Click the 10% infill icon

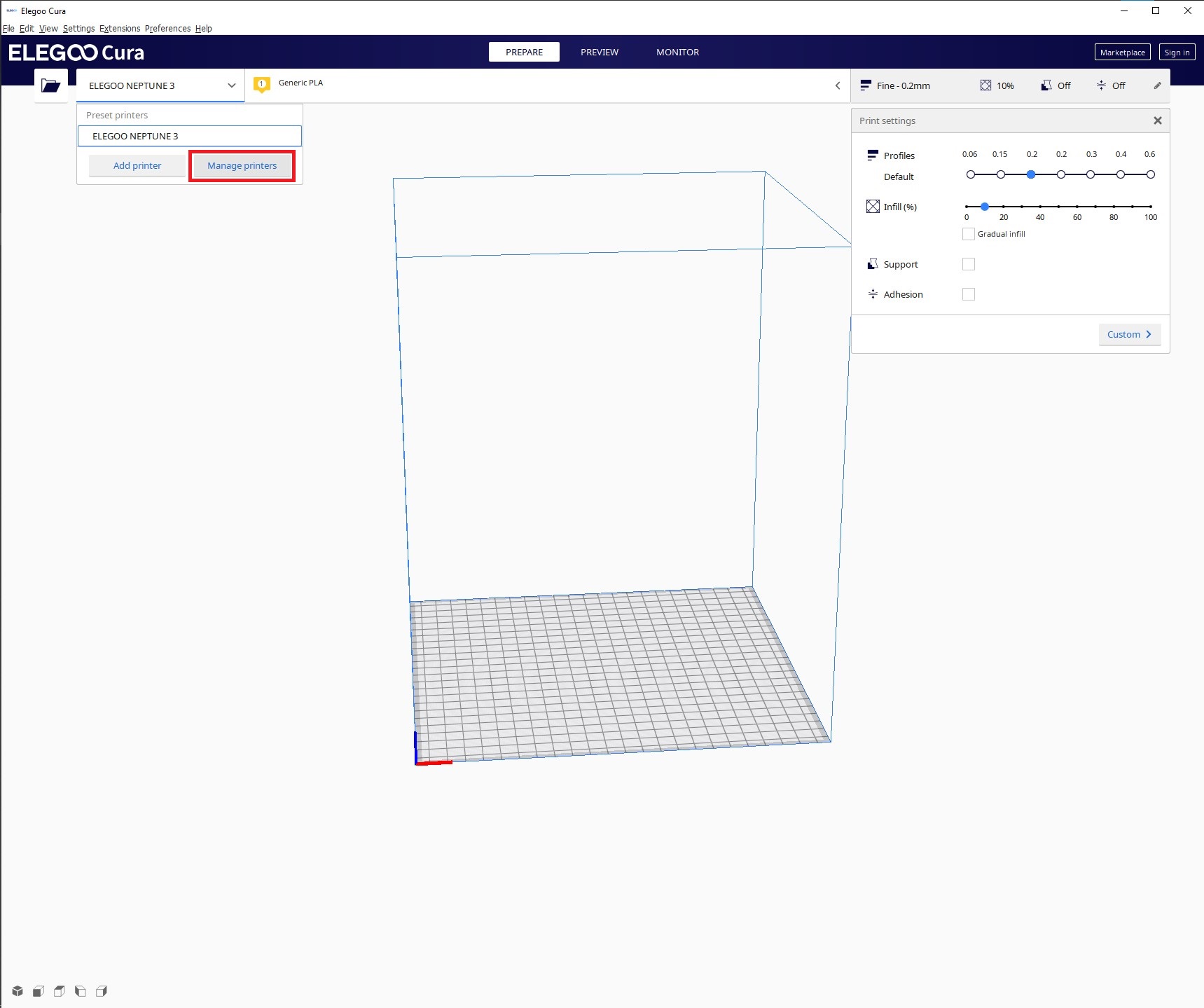pyautogui.click(x=985, y=85)
